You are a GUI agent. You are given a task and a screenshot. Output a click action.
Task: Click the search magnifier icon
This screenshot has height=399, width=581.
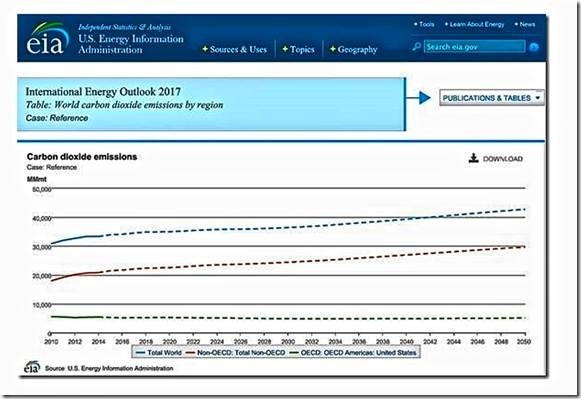click(x=416, y=47)
